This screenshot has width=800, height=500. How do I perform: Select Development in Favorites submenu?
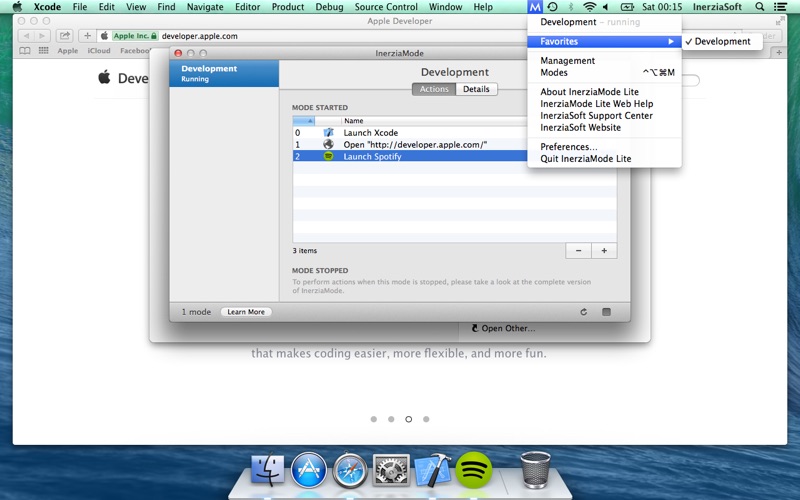[722, 41]
